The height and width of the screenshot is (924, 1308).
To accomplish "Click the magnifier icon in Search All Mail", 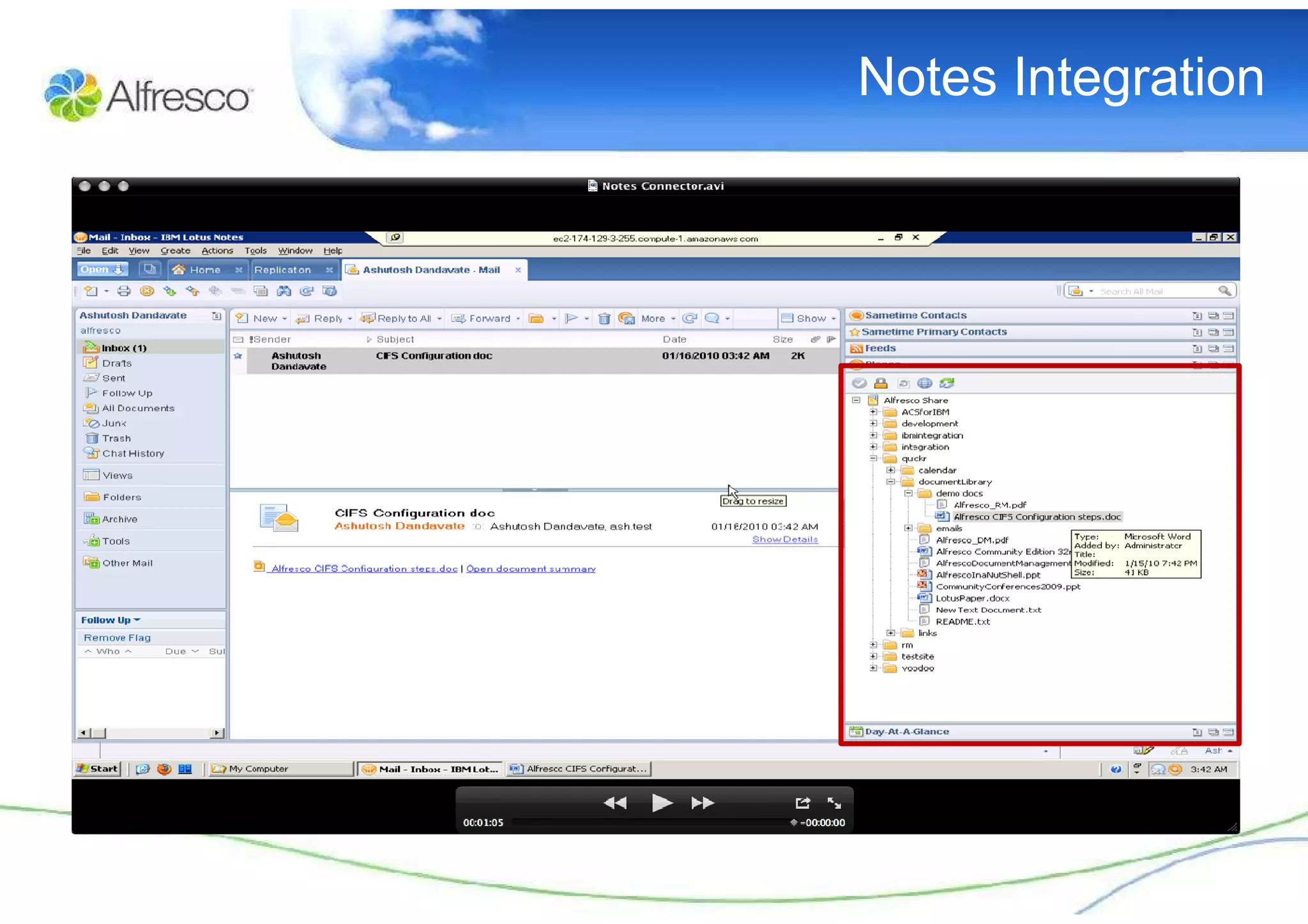I will 1224,291.
